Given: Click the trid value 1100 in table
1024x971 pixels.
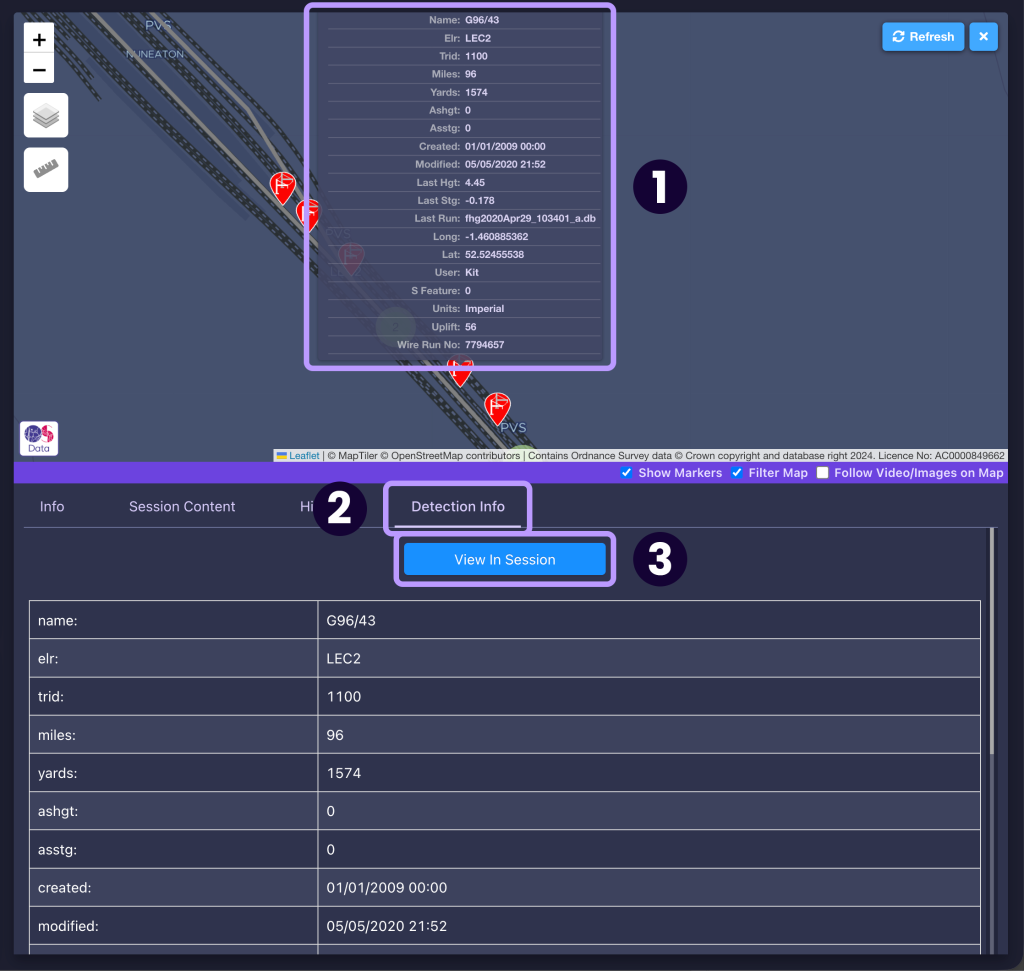Looking at the screenshot, I should [x=344, y=697].
